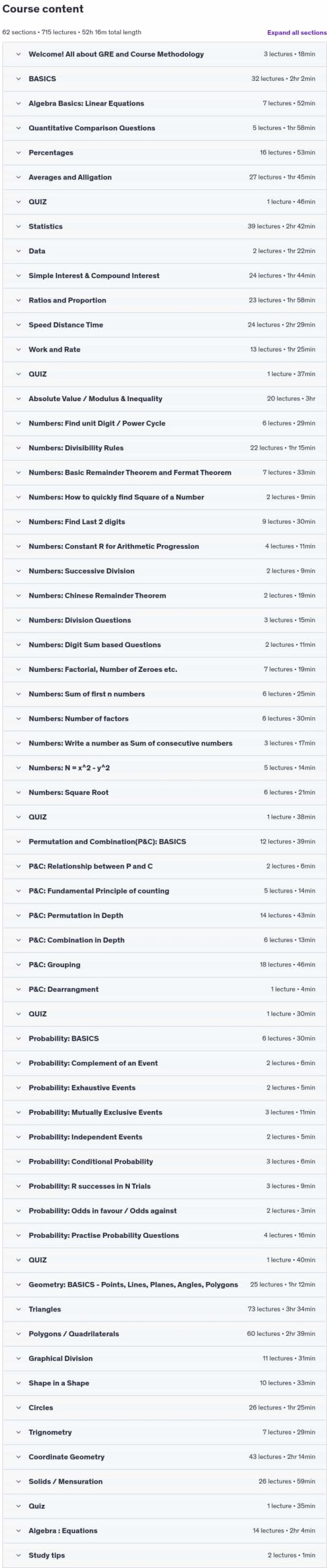Open Numbers: Divisibility Rules chevron

[18, 448]
